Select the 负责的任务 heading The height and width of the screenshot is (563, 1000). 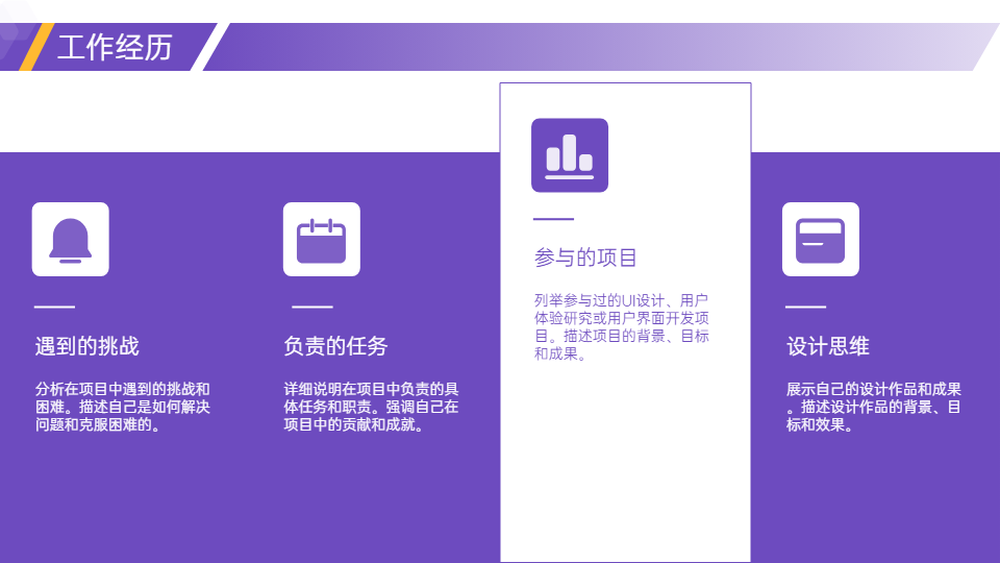click(335, 346)
